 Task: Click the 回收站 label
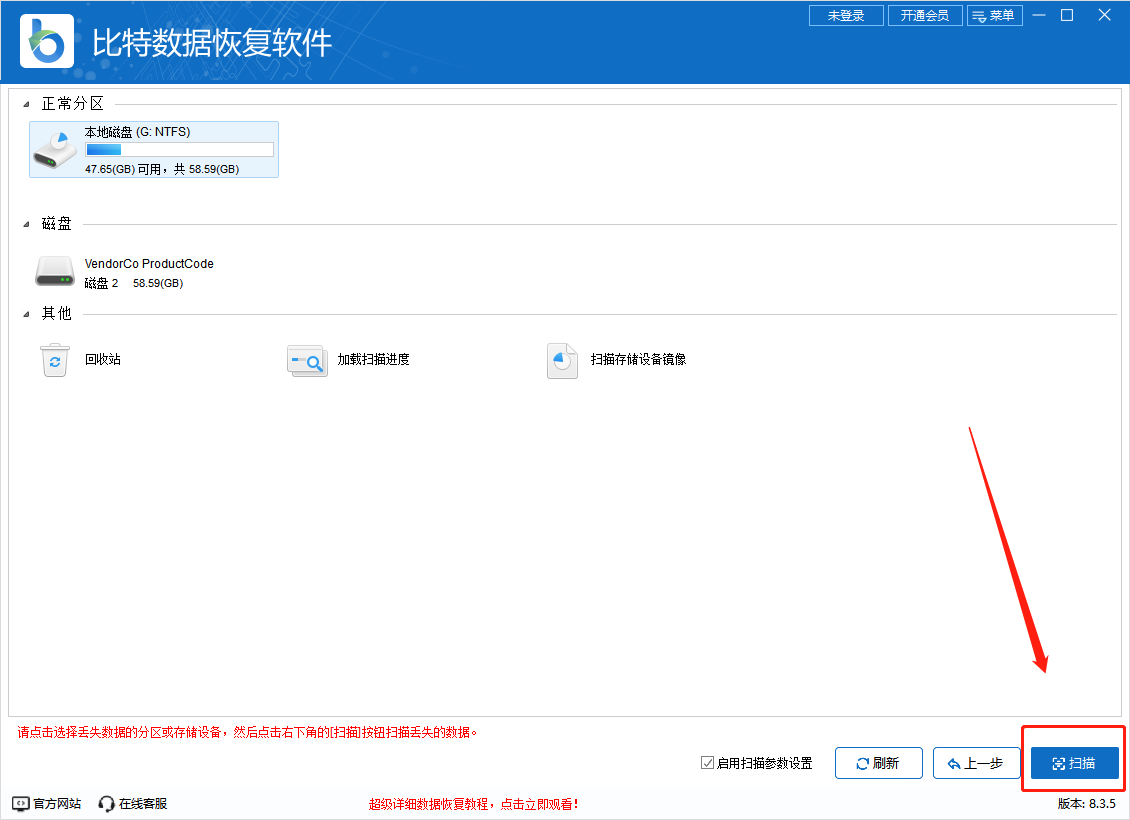(x=103, y=360)
